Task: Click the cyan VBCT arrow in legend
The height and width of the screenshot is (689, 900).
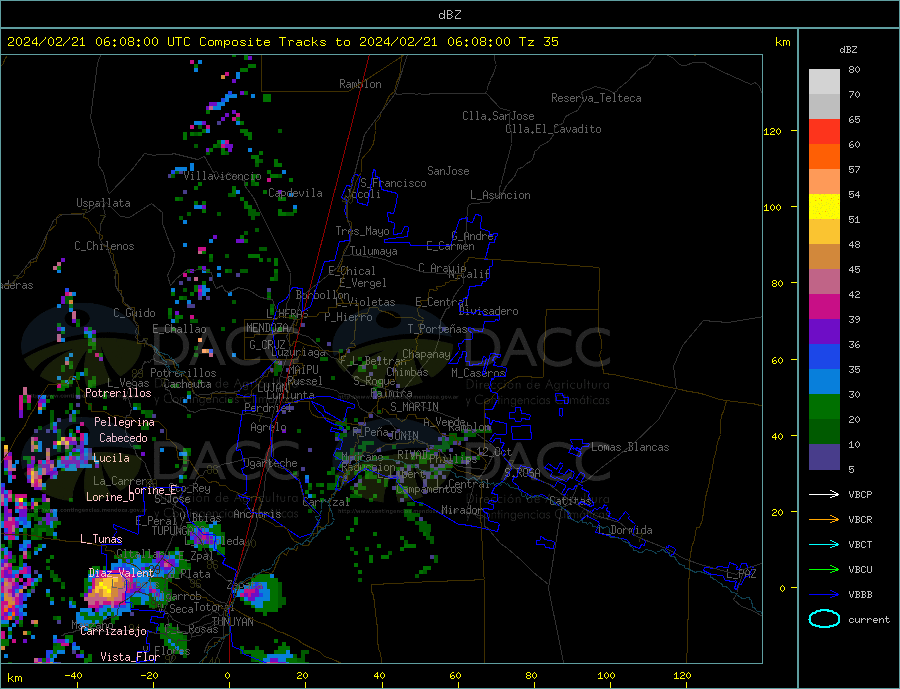Action: click(x=824, y=544)
